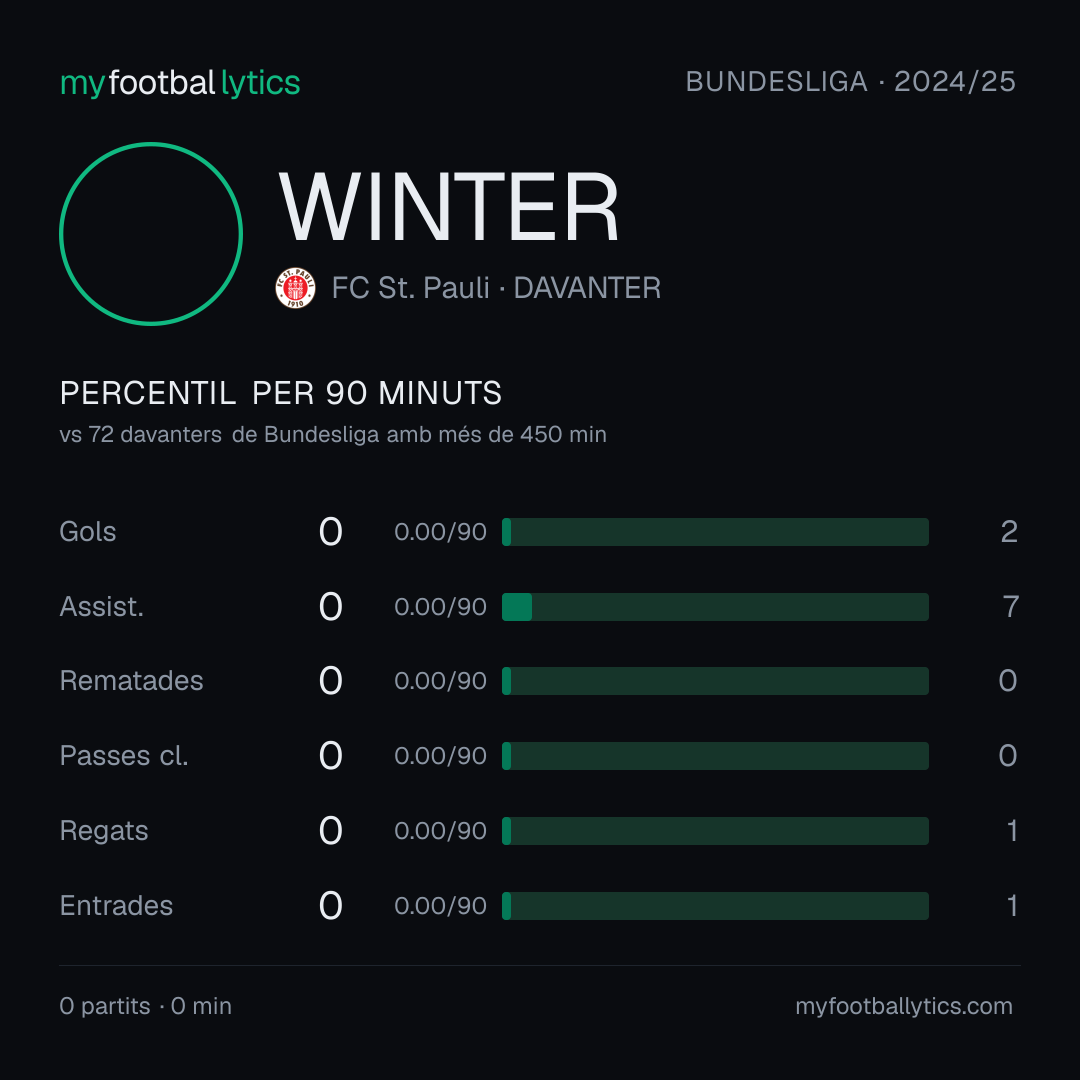The image size is (1080, 1080).
Task: Click the 0 partits · 0 min footer text
Action: (x=145, y=1006)
